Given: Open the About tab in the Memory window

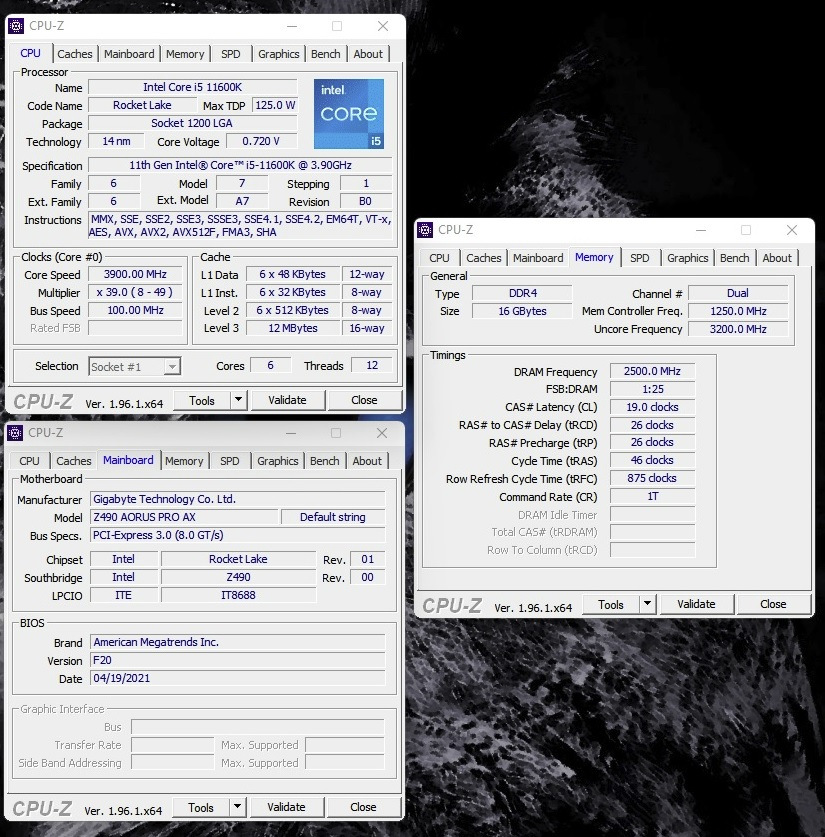Looking at the screenshot, I should (x=777, y=258).
